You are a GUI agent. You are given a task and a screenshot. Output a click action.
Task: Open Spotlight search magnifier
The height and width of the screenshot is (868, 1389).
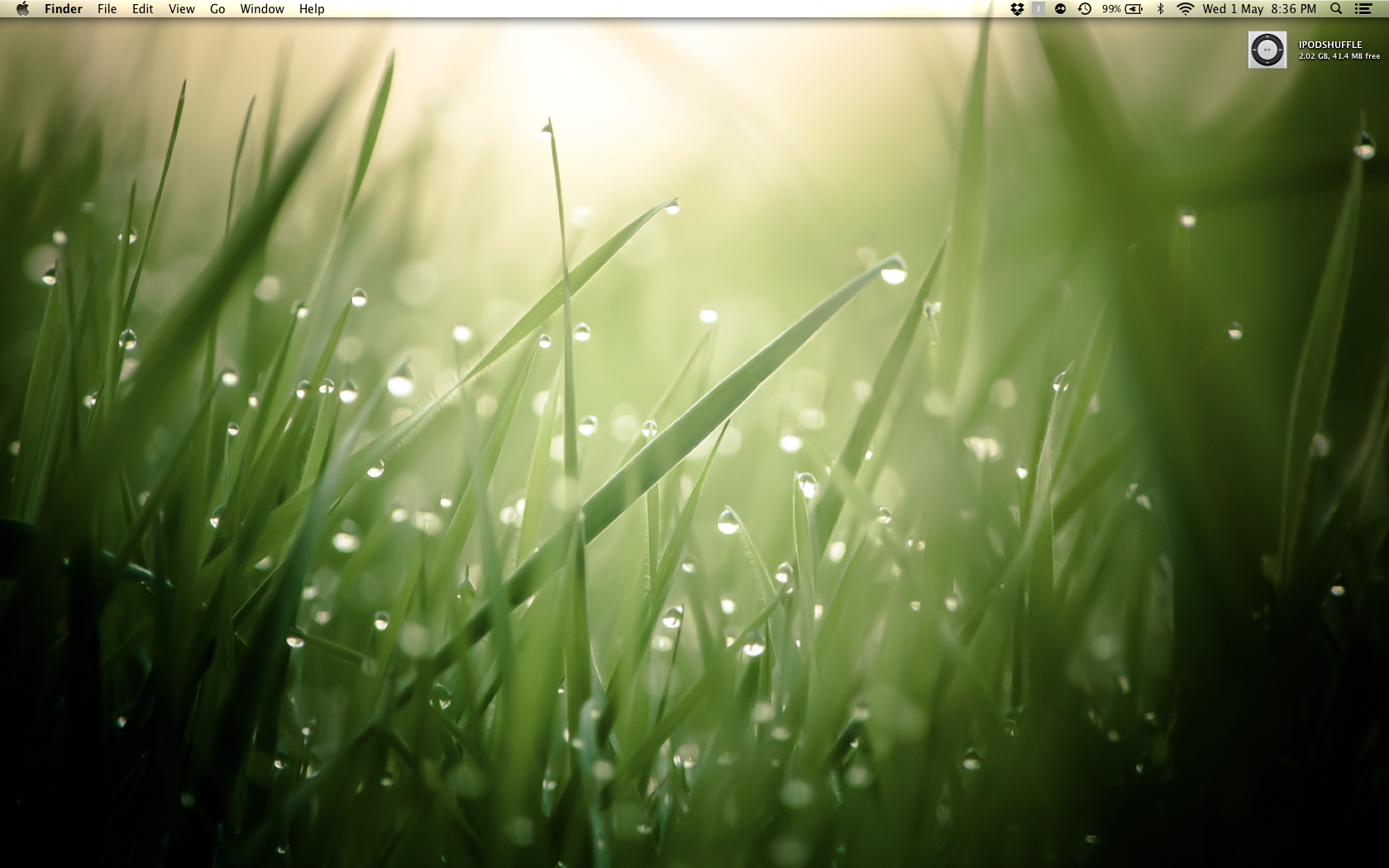tap(1336, 9)
